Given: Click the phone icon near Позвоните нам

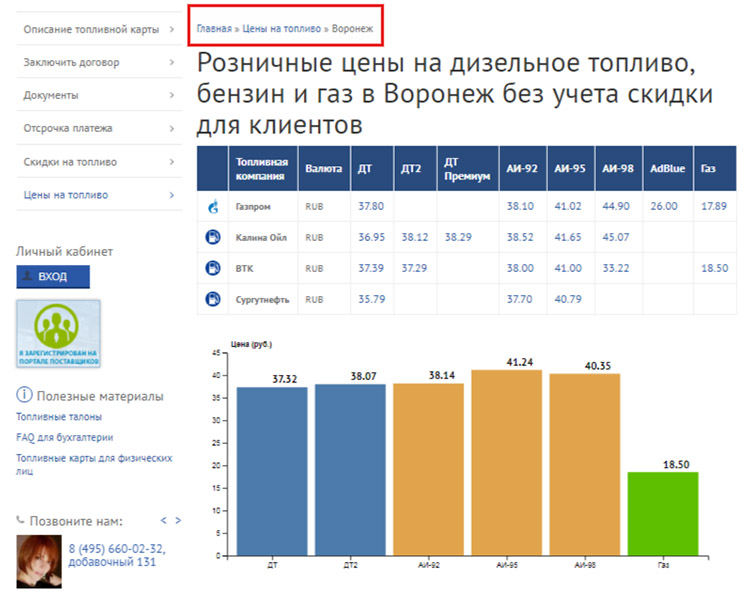Looking at the screenshot, I should point(21,520).
